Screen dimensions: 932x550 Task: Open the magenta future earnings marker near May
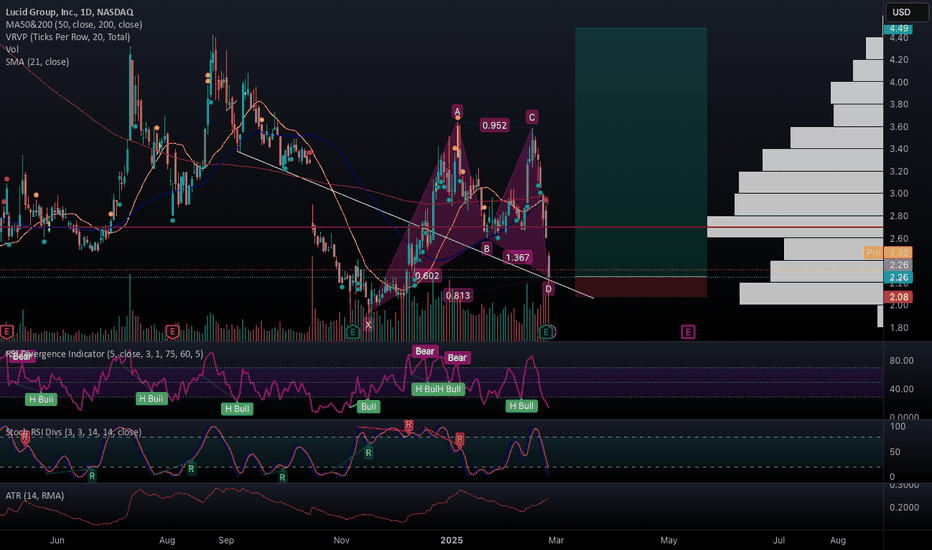coord(688,332)
